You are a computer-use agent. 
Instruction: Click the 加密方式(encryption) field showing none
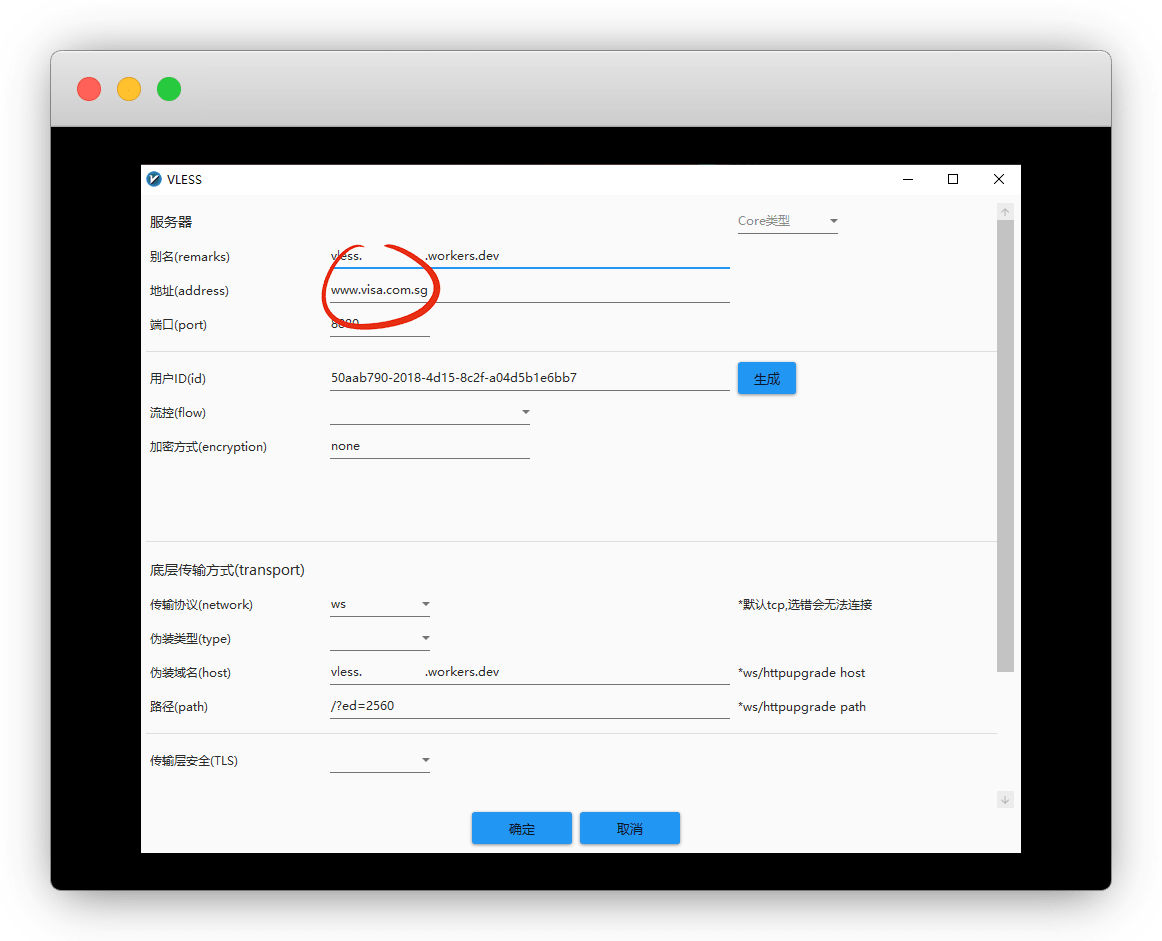(x=429, y=446)
